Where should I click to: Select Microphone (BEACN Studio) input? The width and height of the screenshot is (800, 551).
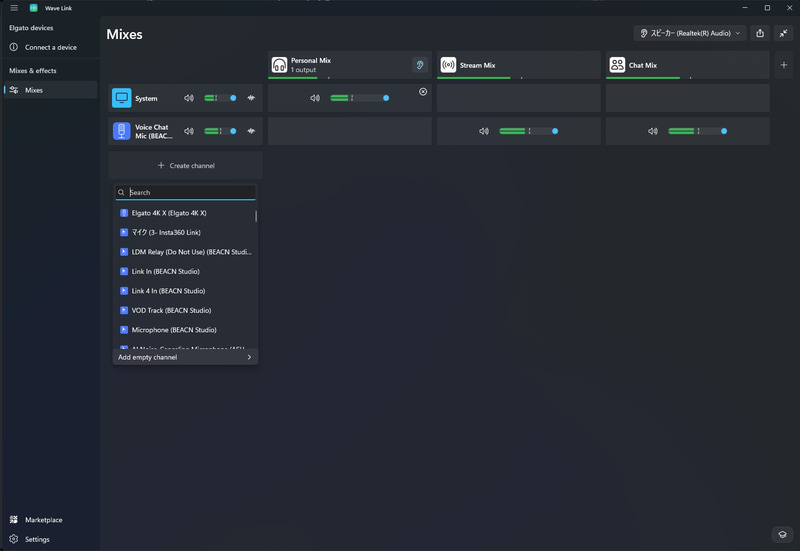pos(185,330)
